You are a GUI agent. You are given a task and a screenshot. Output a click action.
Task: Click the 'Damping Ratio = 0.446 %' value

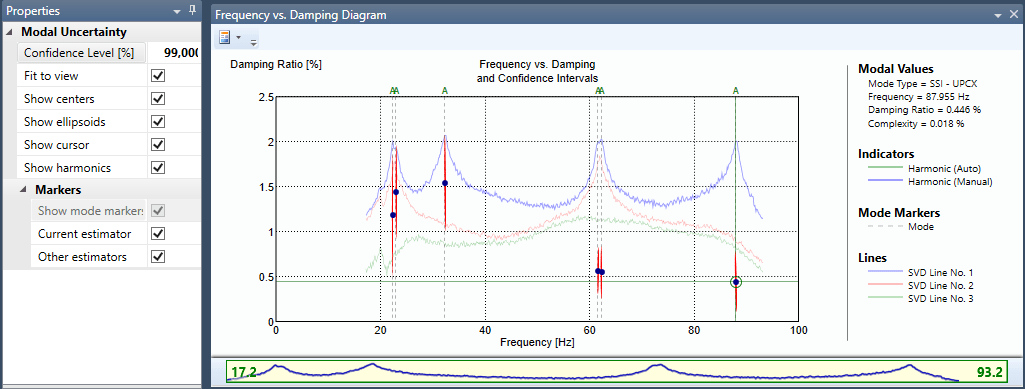pyautogui.click(x=924, y=110)
